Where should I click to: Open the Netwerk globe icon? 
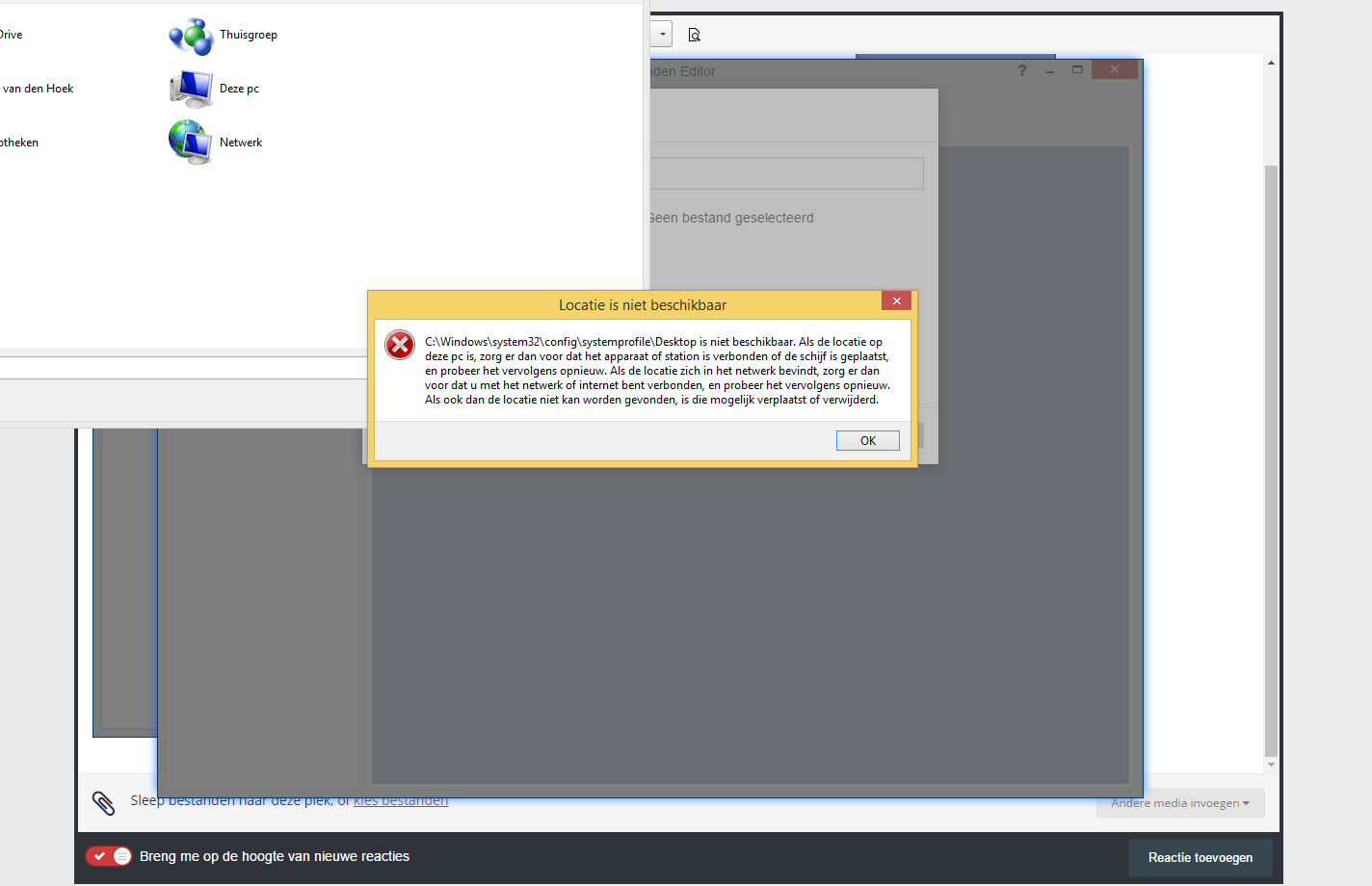[191, 143]
